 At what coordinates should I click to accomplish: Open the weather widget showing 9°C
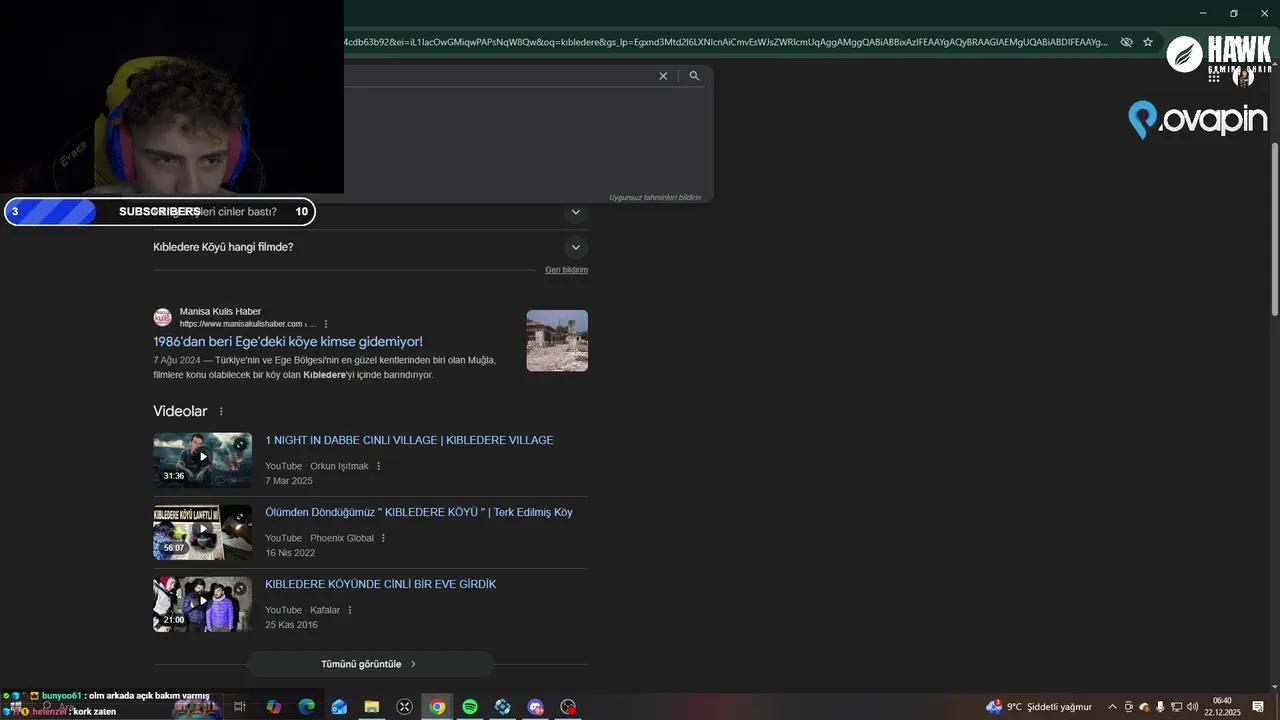1039,707
